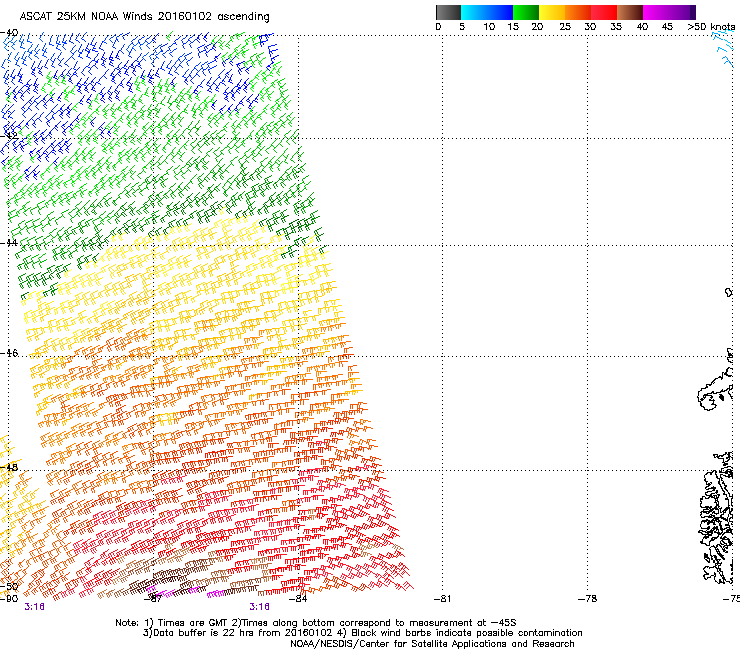Pick the green 15-20 knots legend swatch
This screenshot has height=650, width=740.
(x=526, y=12)
